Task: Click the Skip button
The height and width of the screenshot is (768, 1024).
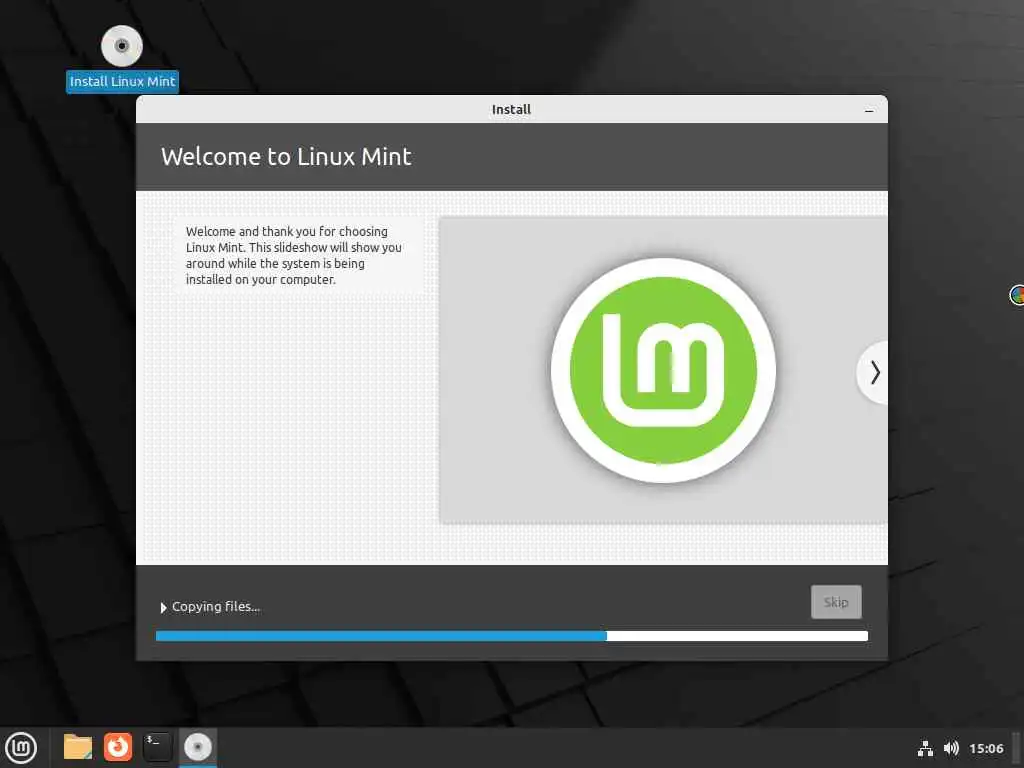Action: point(836,602)
